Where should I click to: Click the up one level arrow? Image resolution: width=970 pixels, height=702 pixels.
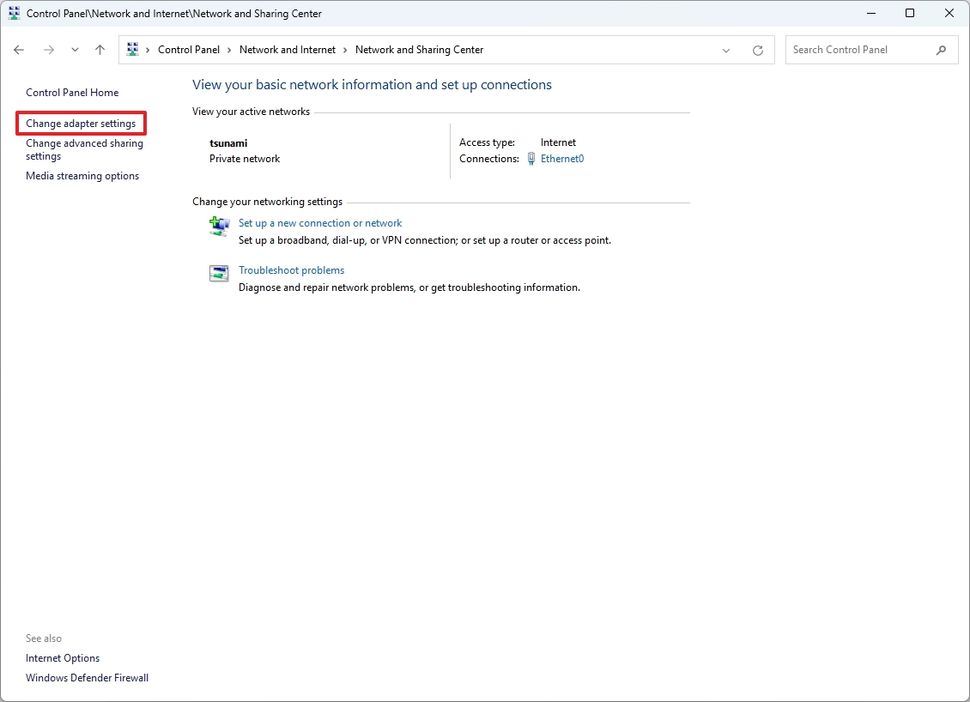pos(100,49)
